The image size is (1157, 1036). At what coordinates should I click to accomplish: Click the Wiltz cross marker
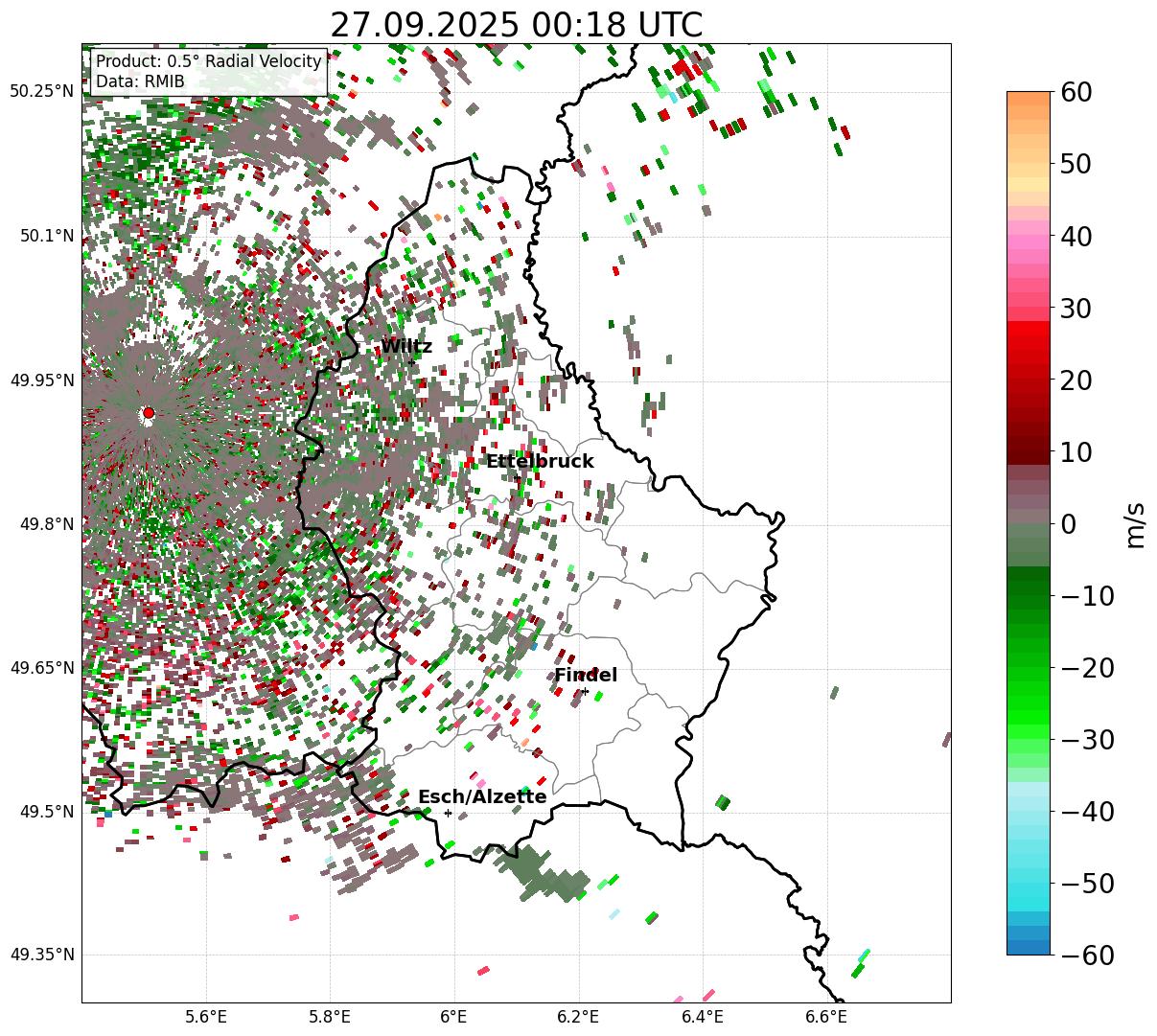tap(412, 362)
